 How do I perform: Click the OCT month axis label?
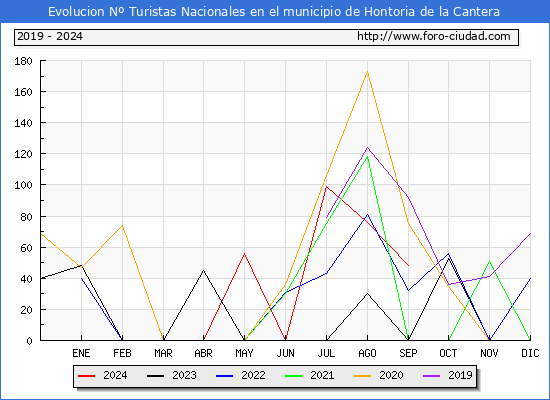coord(448,353)
